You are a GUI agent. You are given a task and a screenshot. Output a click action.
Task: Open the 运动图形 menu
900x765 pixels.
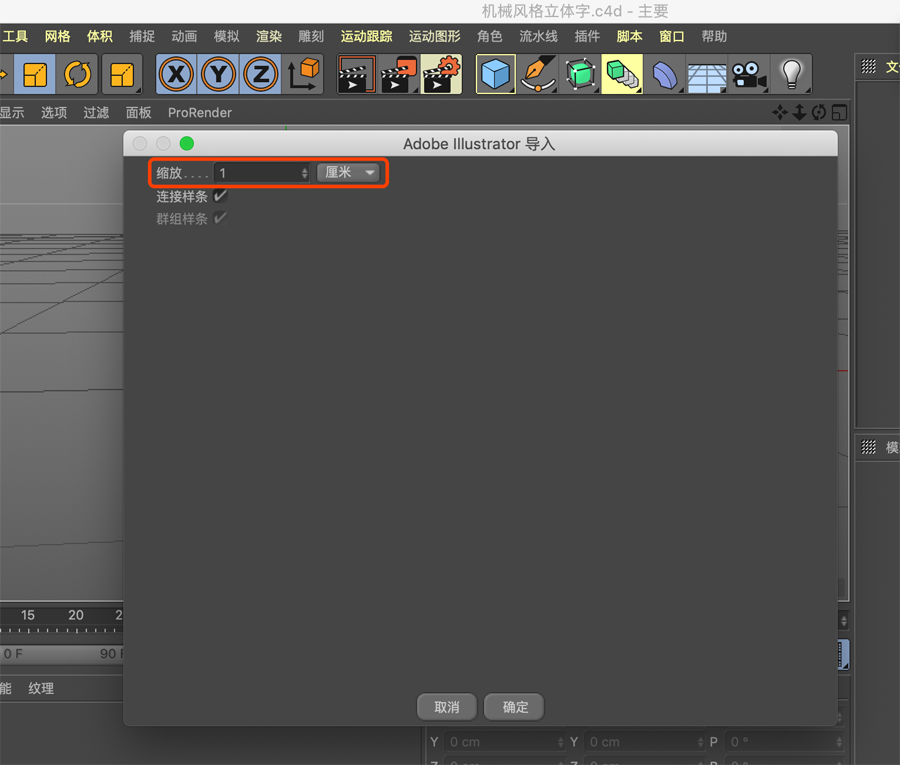[434, 36]
